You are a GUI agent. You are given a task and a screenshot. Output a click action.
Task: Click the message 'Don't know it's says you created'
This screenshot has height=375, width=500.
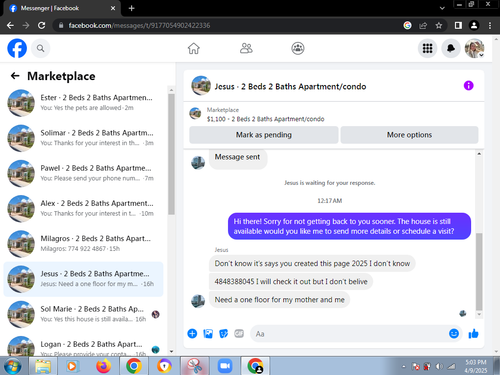[x=312, y=263]
